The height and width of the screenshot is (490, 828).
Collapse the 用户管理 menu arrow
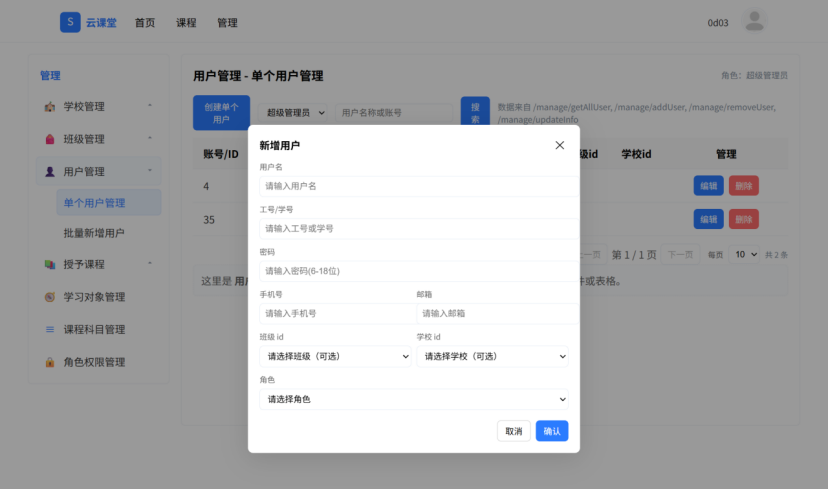tap(150, 171)
